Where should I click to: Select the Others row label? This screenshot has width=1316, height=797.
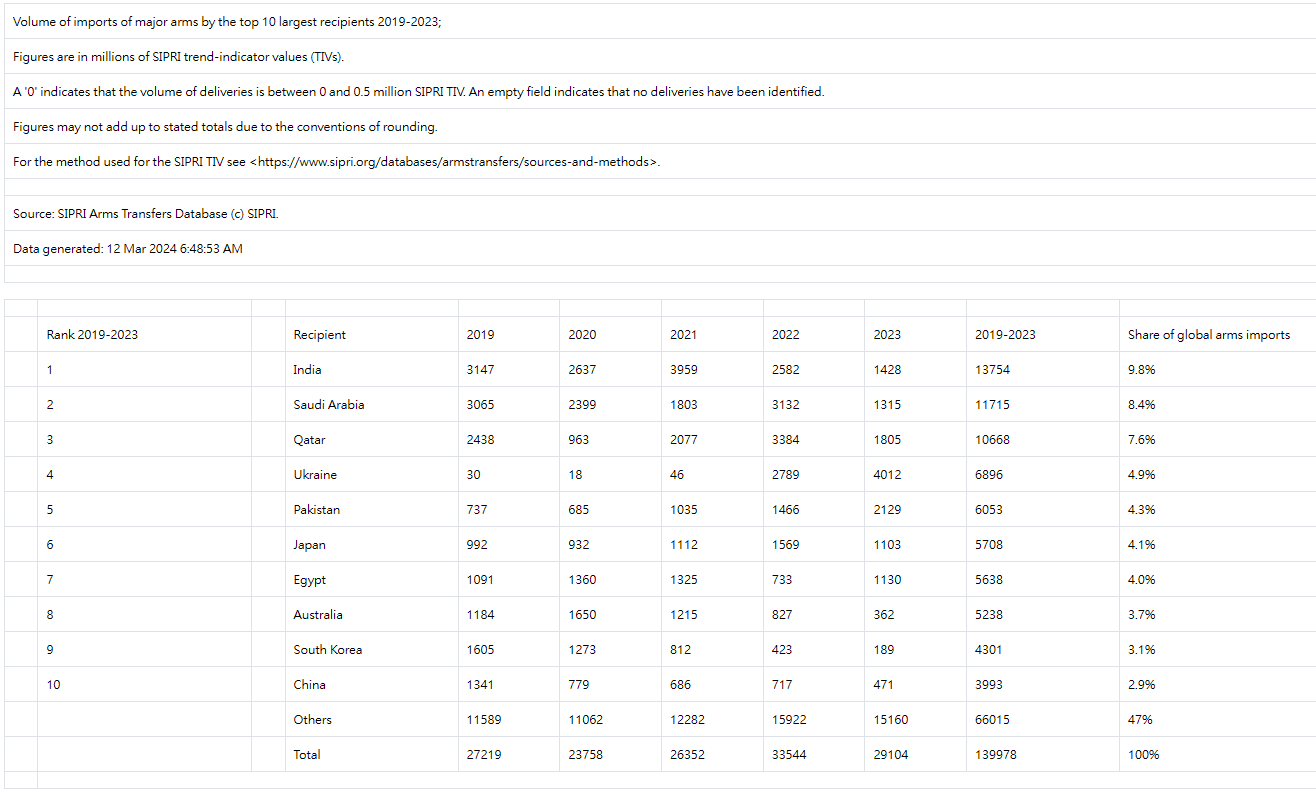pyautogui.click(x=312, y=720)
